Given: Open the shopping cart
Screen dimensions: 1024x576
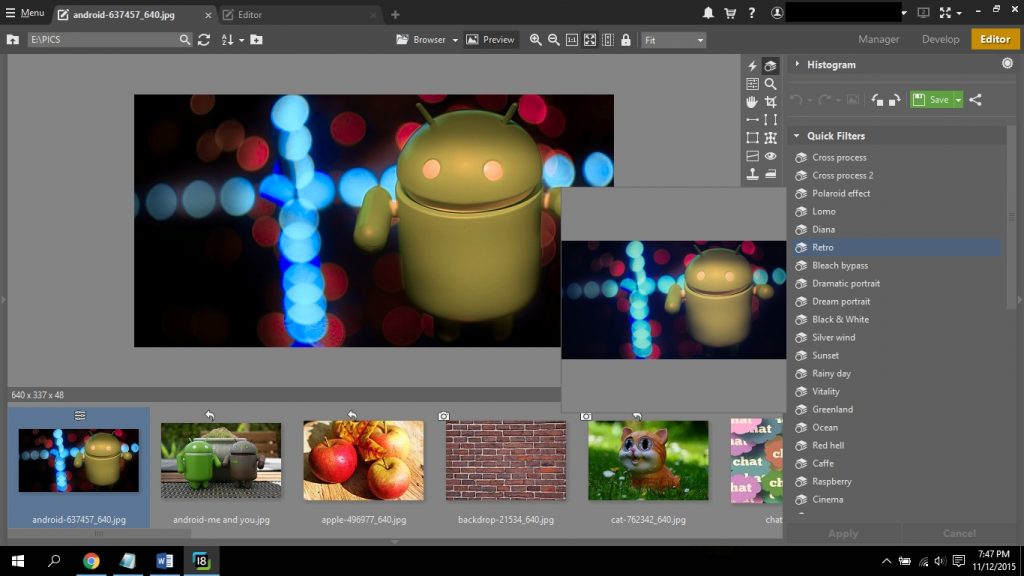Looking at the screenshot, I should click(730, 13).
